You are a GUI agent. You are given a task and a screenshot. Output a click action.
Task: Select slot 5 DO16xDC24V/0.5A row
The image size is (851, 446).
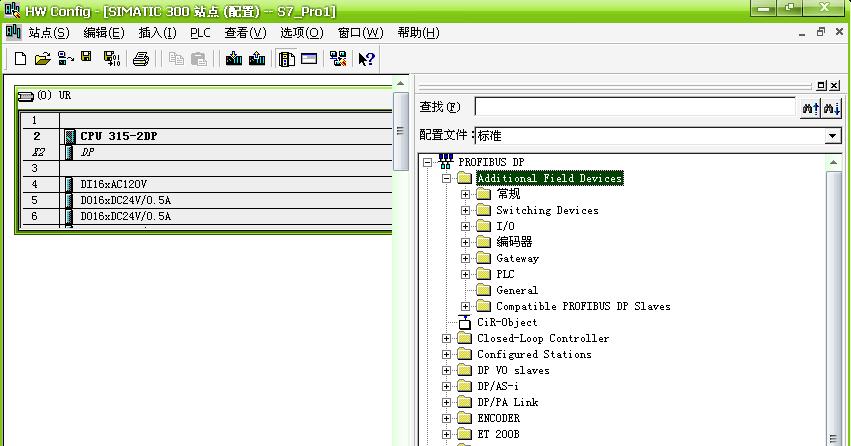pyautogui.click(x=207, y=200)
